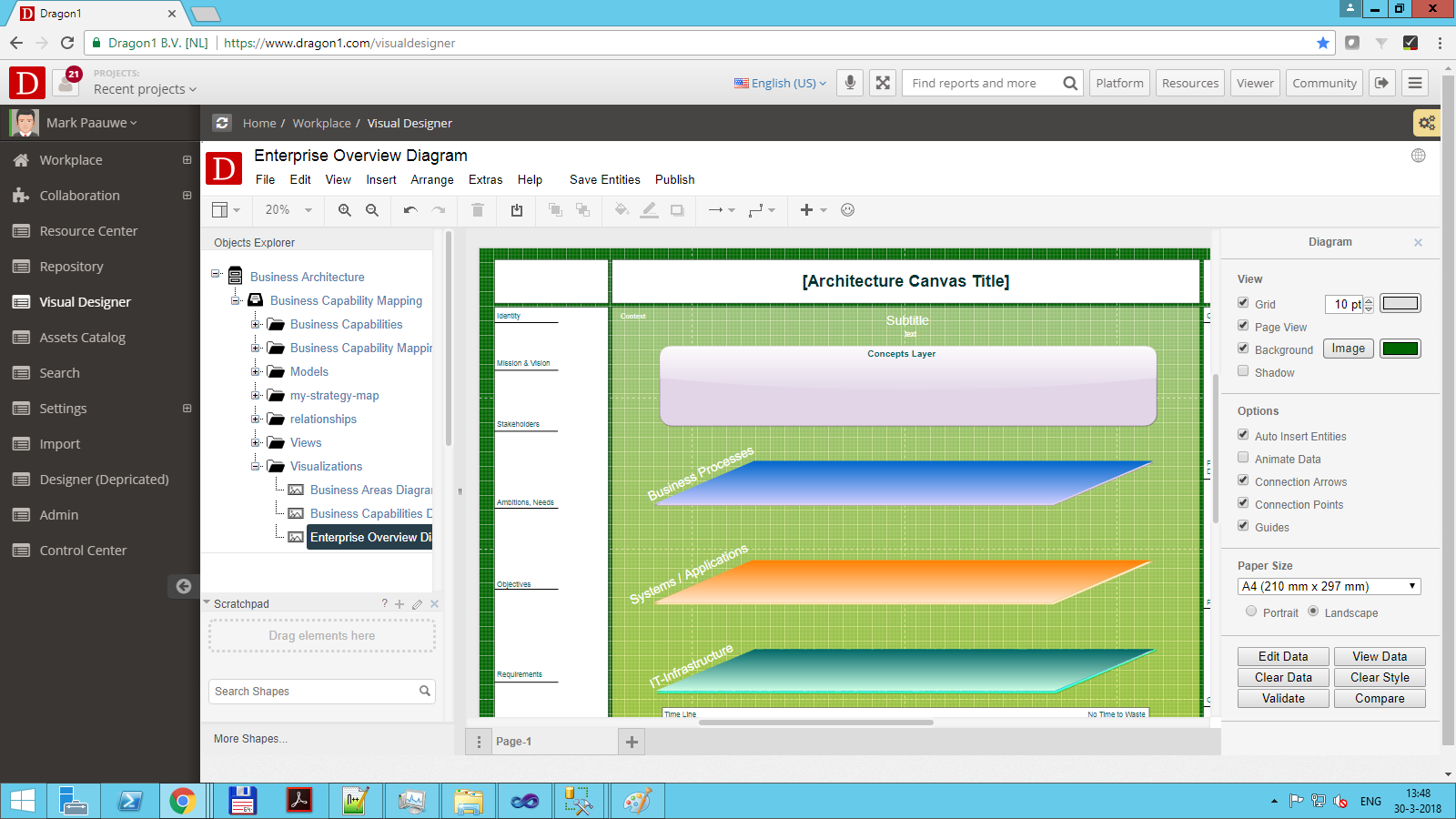Click the Validate button
Viewport: 1456px width, 819px height.
[1283, 699]
